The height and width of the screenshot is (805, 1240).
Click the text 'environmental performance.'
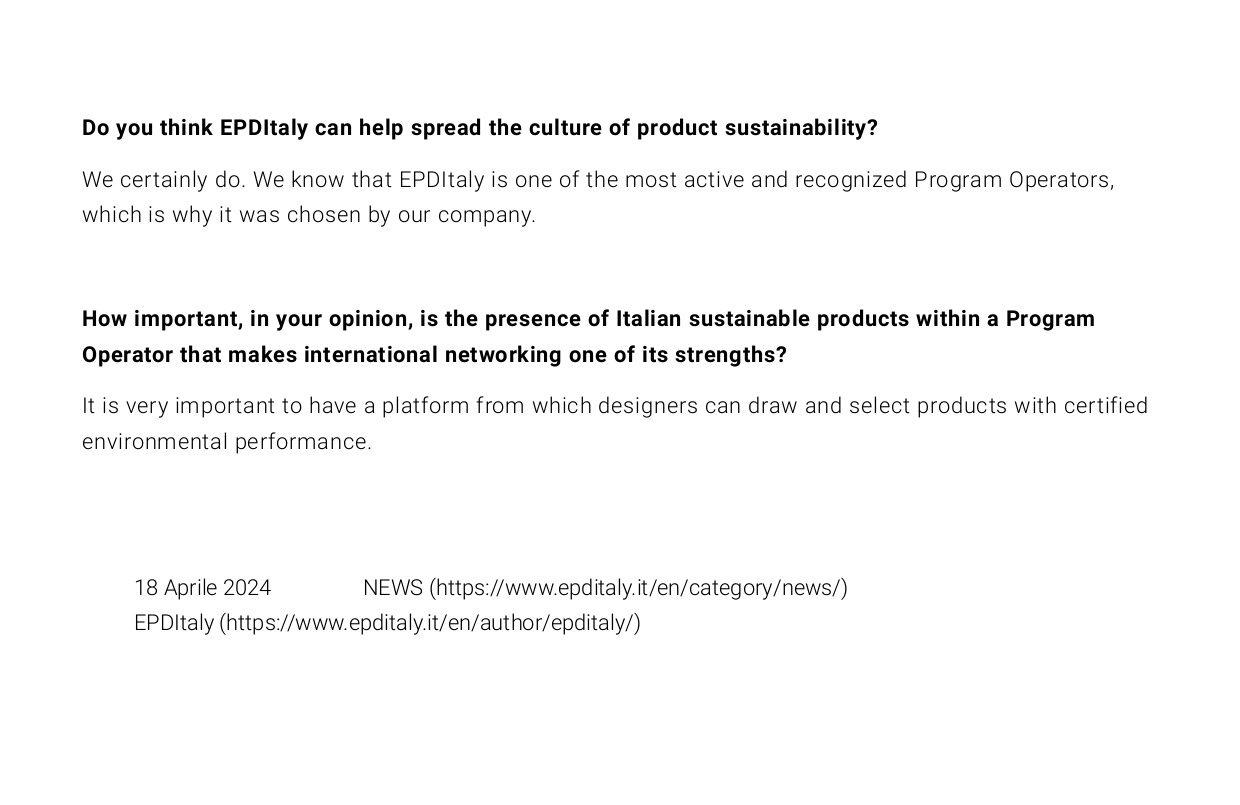pos(227,442)
